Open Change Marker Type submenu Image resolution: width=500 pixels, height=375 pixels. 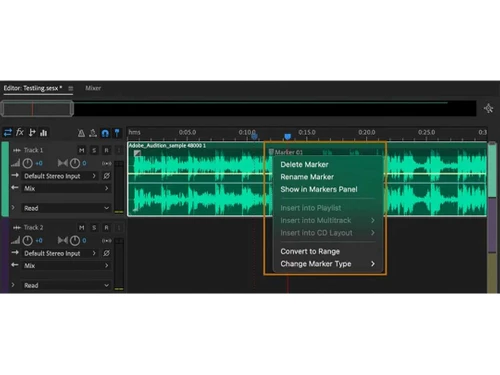(327, 264)
